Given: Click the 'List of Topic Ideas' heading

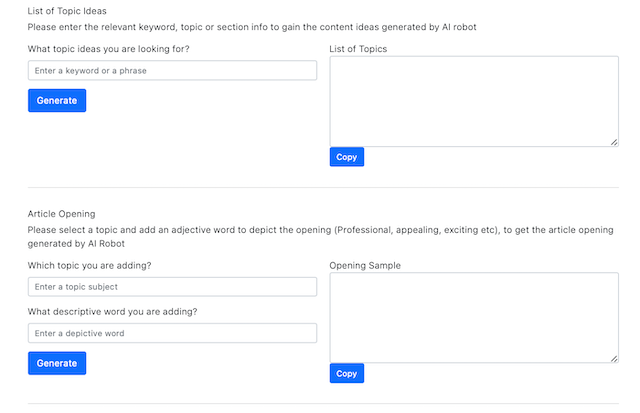Looking at the screenshot, I should (x=67, y=11).
